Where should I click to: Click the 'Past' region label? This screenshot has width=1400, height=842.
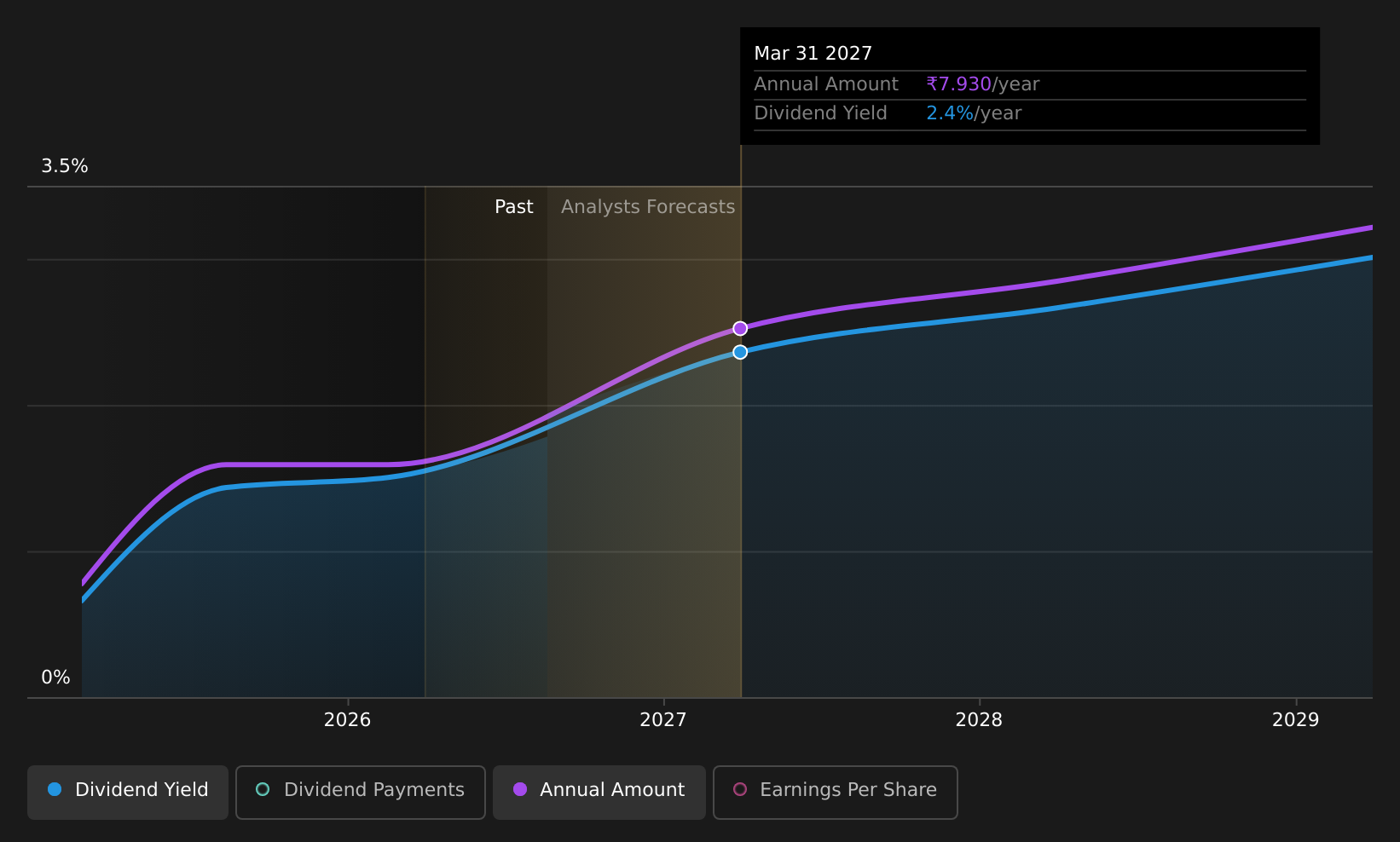pyautogui.click(x=514, y=207)
